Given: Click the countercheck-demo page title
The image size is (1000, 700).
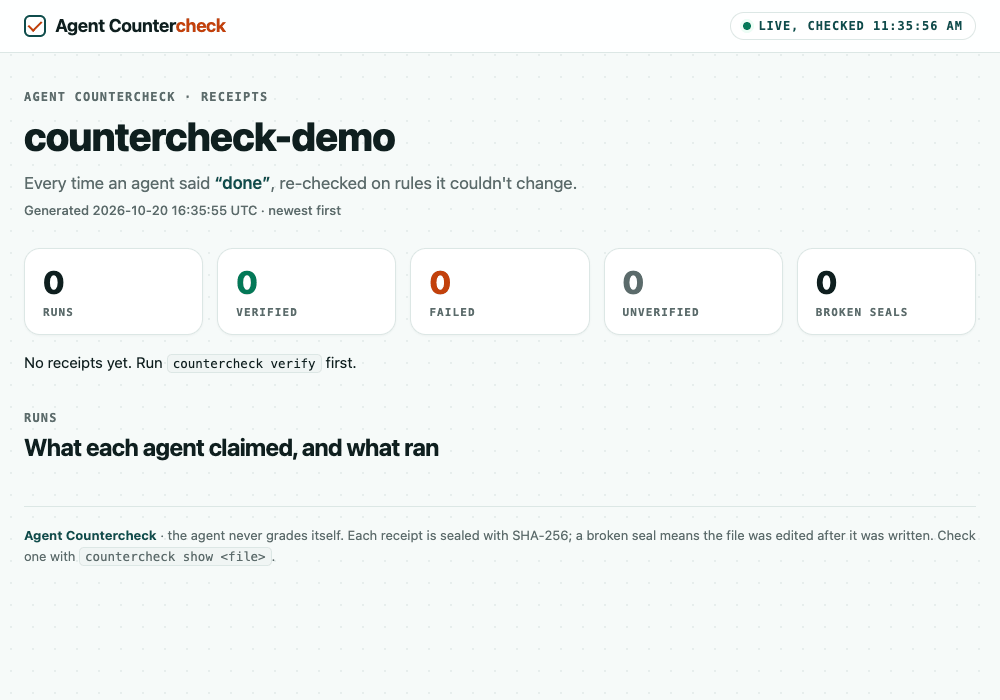Looking at the screenshot, I should (x=209, y=137).
